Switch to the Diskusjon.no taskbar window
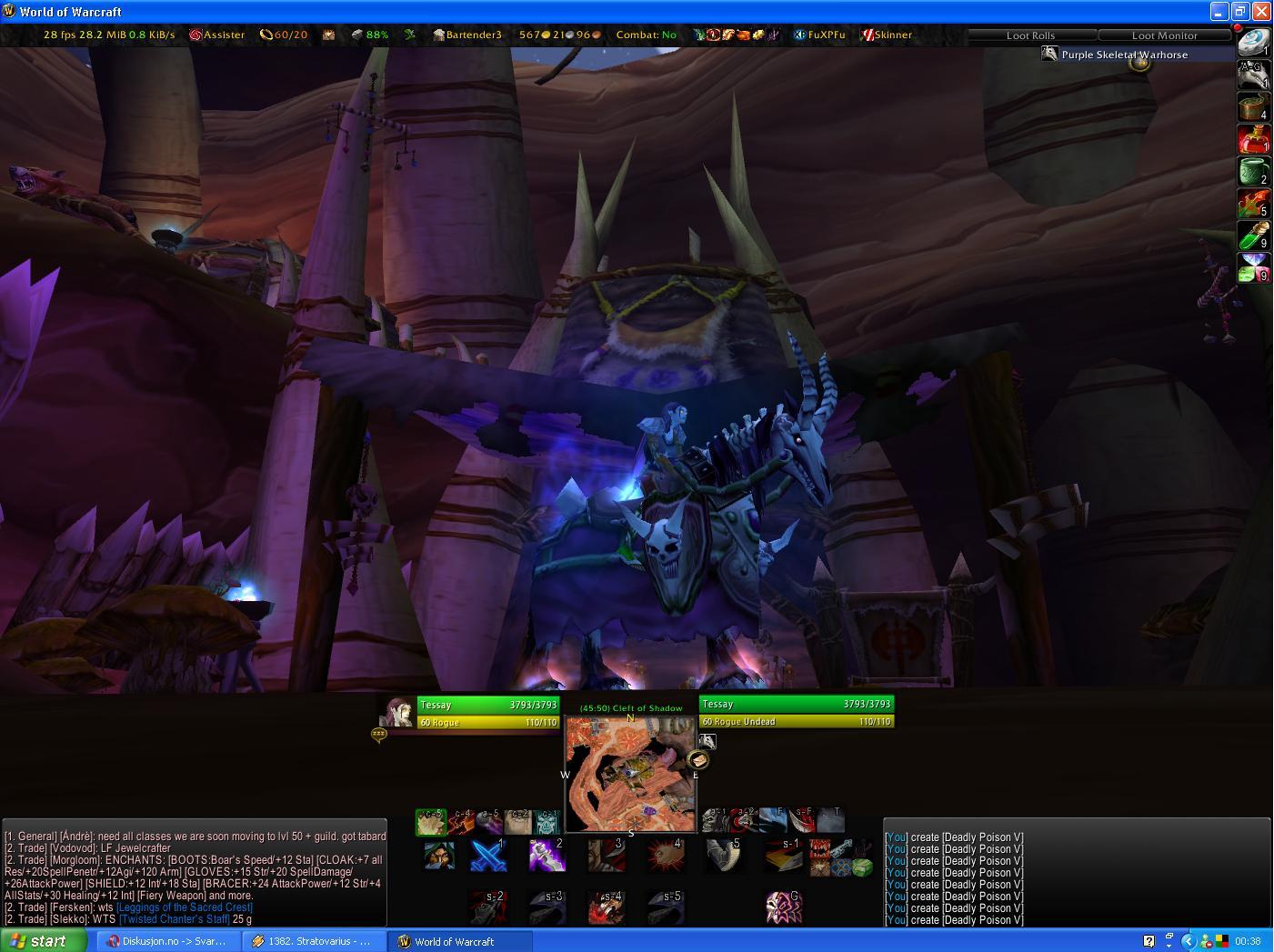This screenshot has width=1274, height=952. tap(166, 941)
